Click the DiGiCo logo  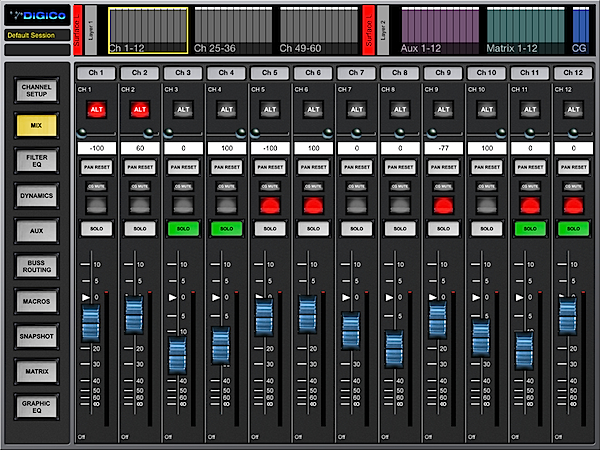pos(37,15)
